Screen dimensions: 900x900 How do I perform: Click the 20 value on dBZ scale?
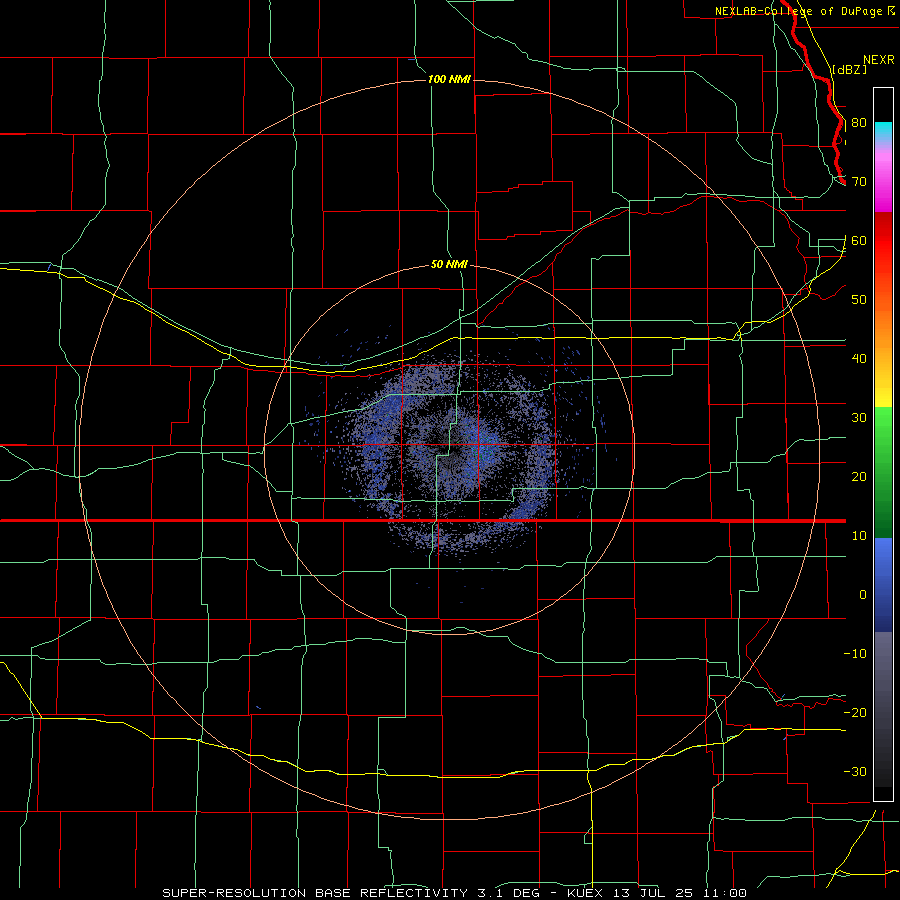(859, 477)
